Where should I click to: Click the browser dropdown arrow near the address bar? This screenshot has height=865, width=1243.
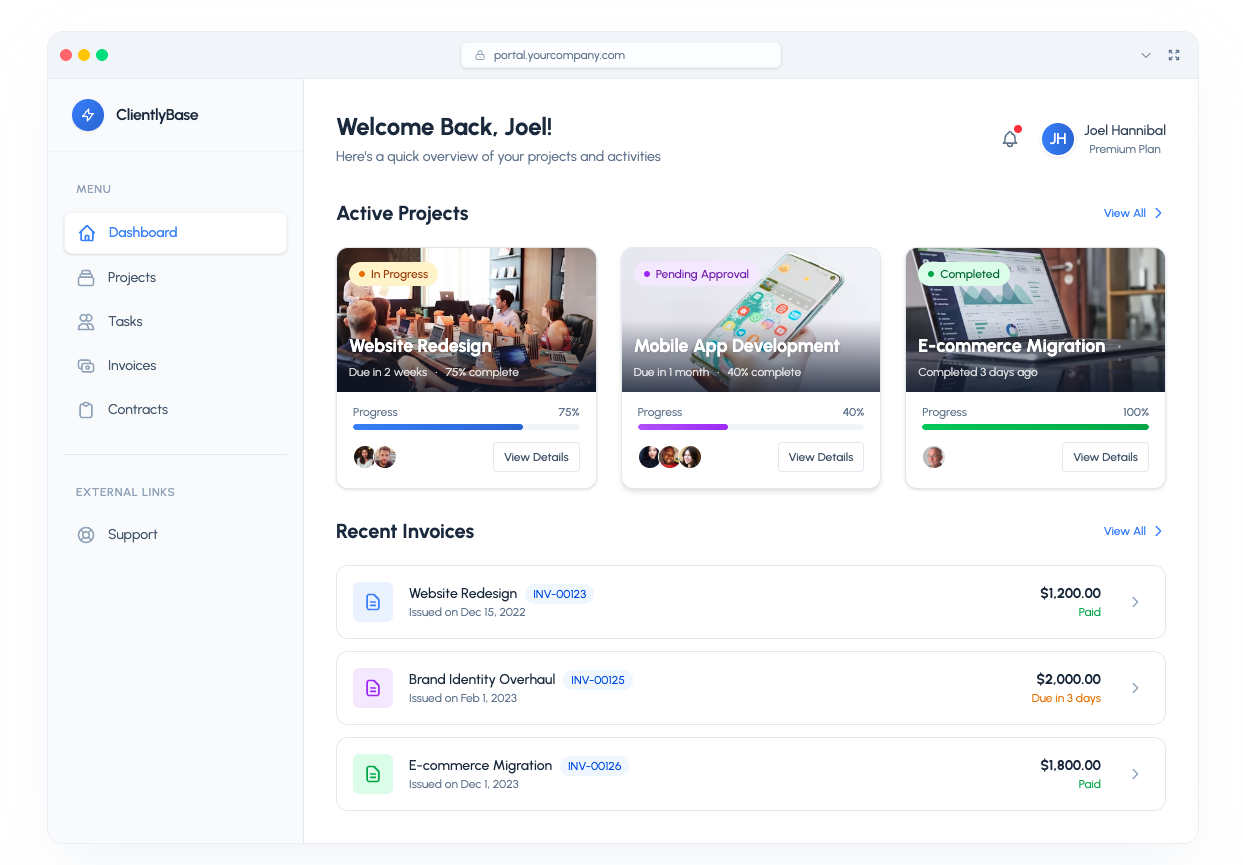(x=1146, y=55)
